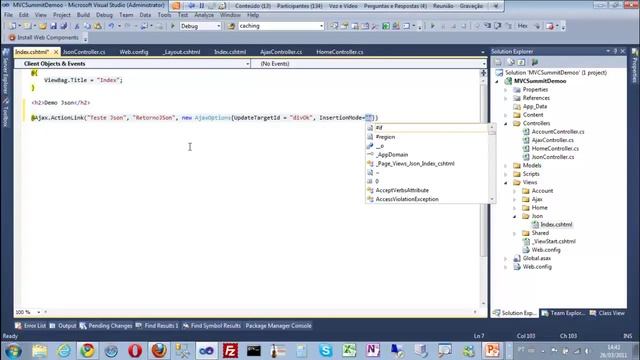Open the Build menu
640x360 pixels.
(x=83, y=15)
